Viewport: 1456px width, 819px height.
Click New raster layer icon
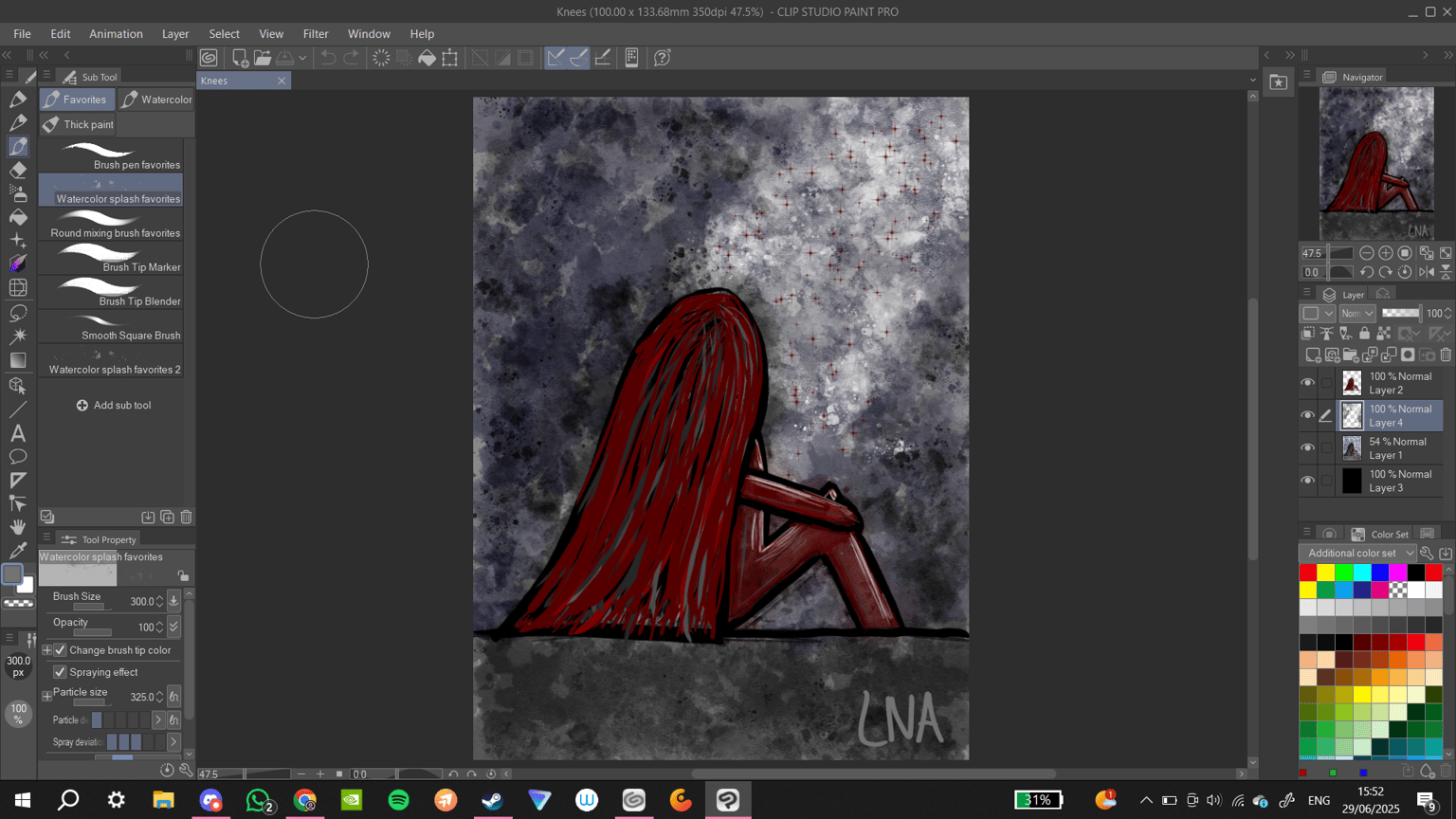point(1313,355)
